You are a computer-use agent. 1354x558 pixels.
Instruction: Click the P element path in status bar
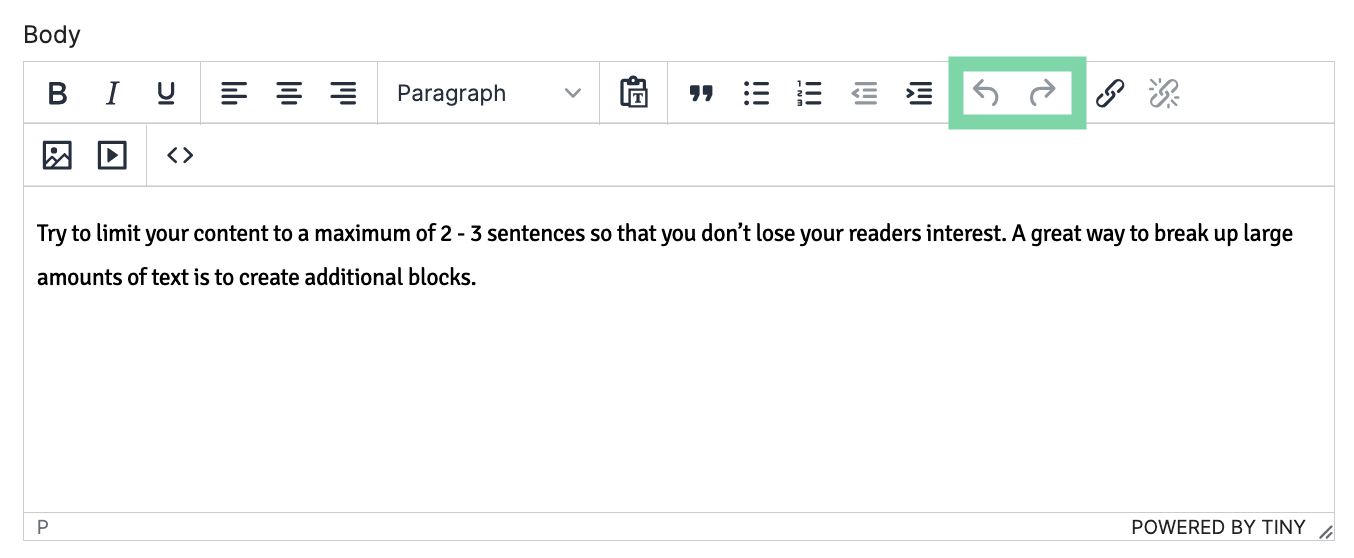click(x=43, y=527)
